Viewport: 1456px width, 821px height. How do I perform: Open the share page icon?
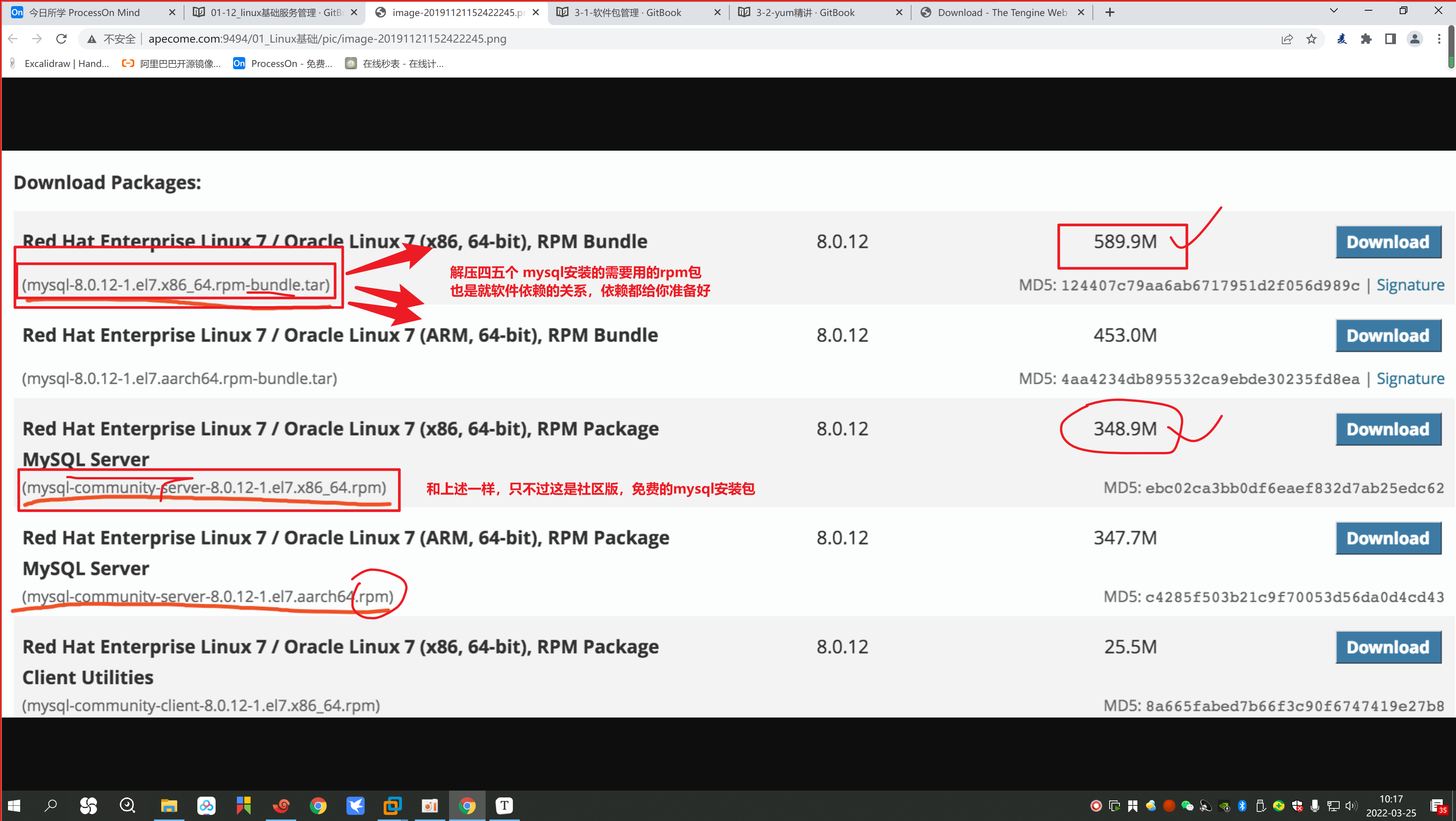click(1287, 38)
